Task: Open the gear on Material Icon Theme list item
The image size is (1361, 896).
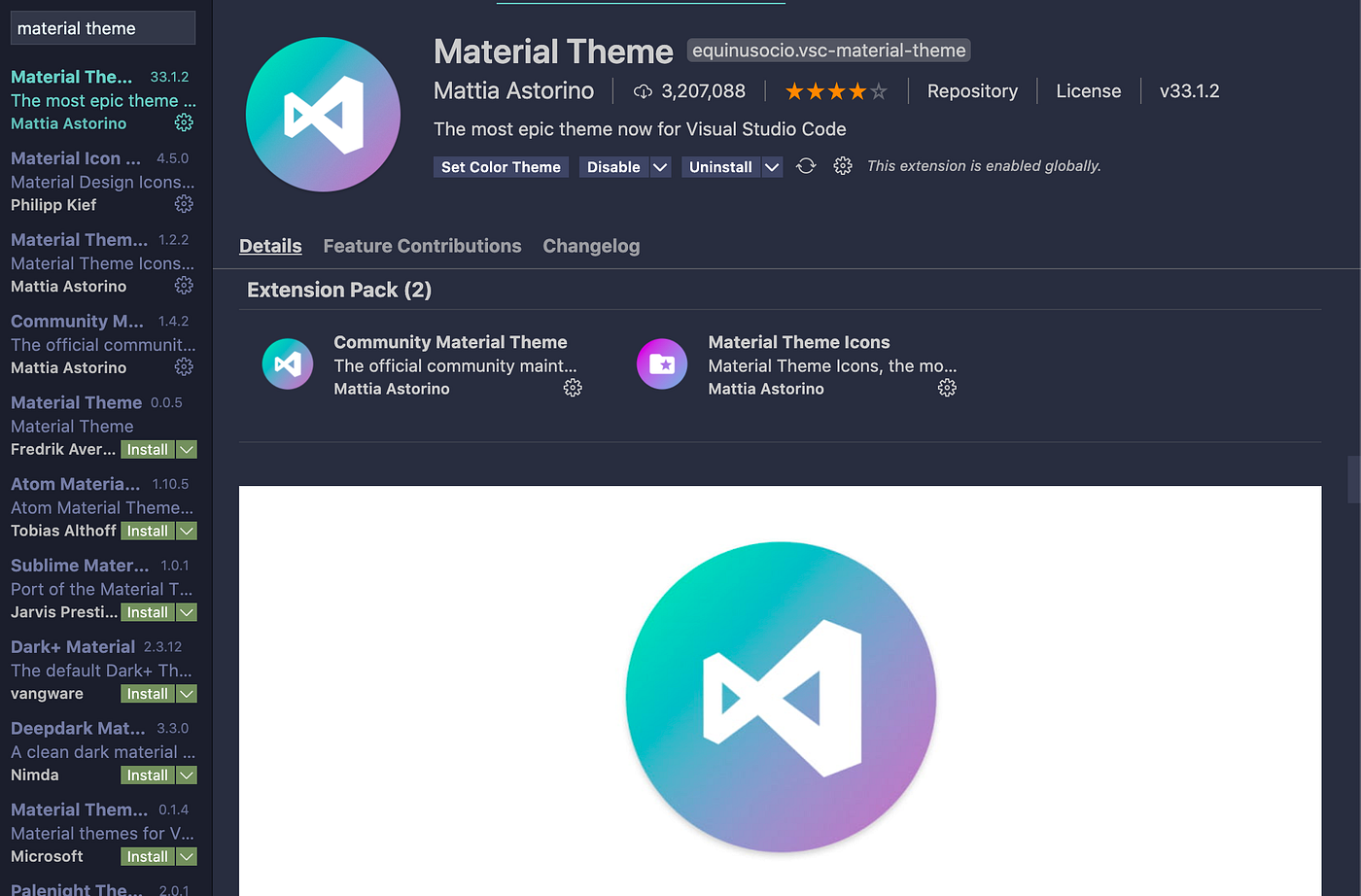Action: [184, 204]
